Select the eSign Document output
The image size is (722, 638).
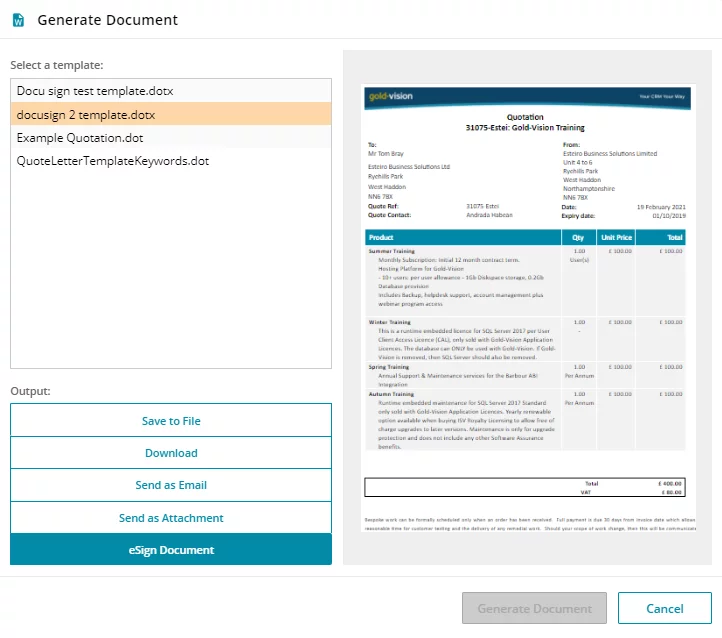point(171,550)
